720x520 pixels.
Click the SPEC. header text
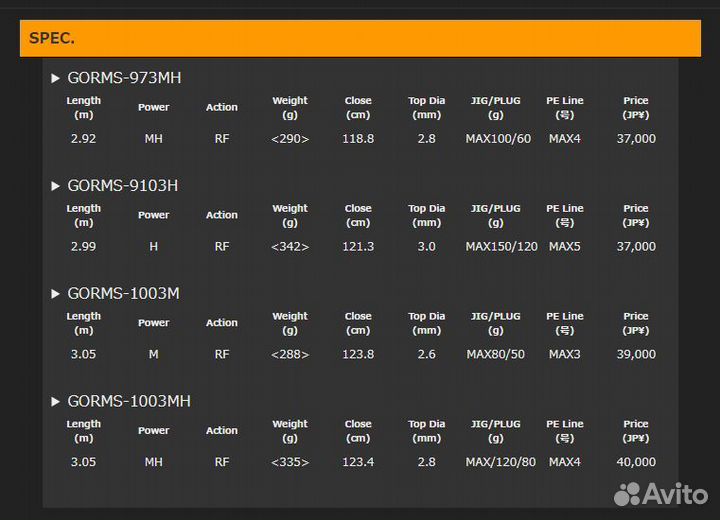51,38
